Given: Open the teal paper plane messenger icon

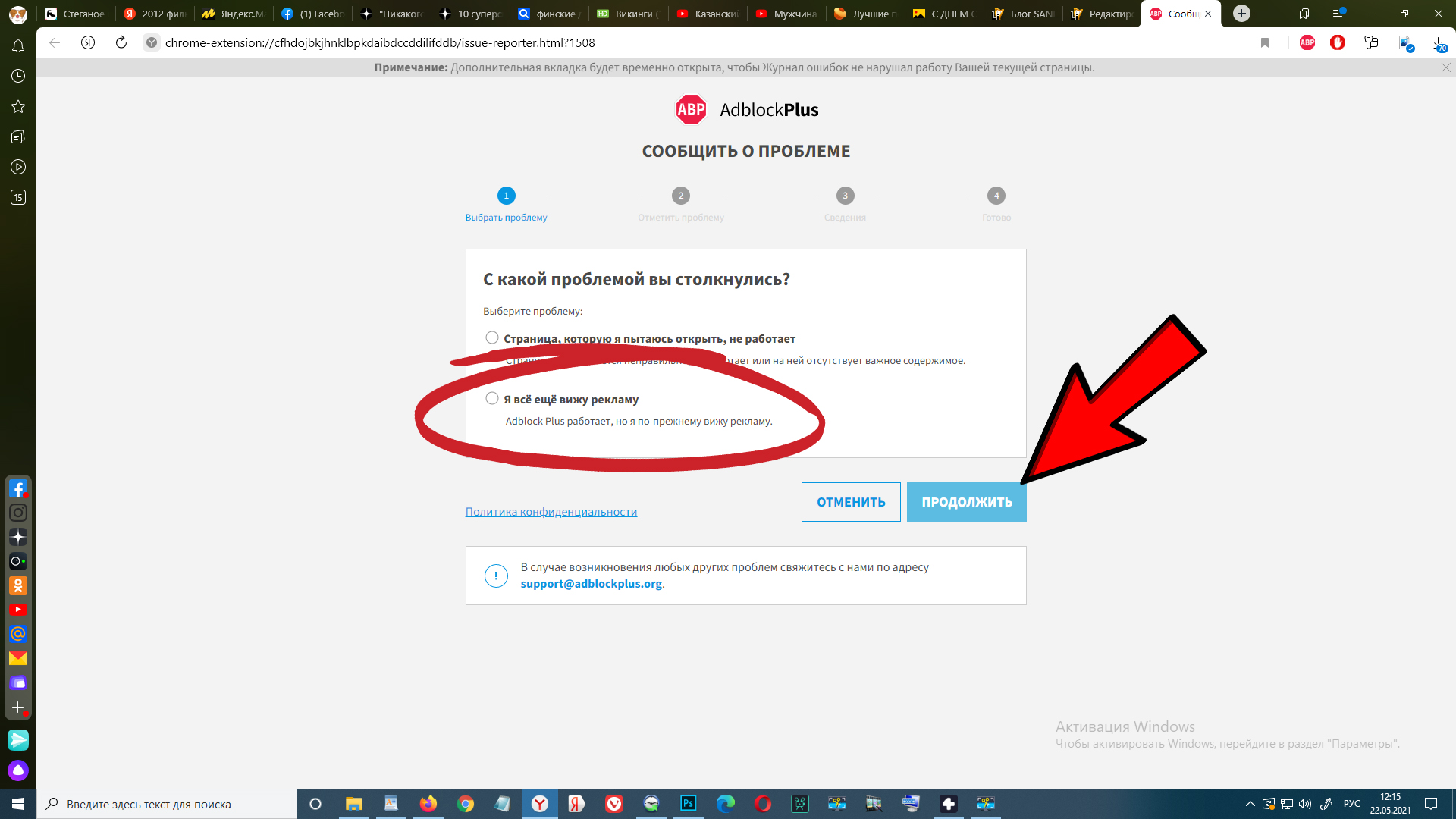Looking at the screenshot, I should 18,740.
